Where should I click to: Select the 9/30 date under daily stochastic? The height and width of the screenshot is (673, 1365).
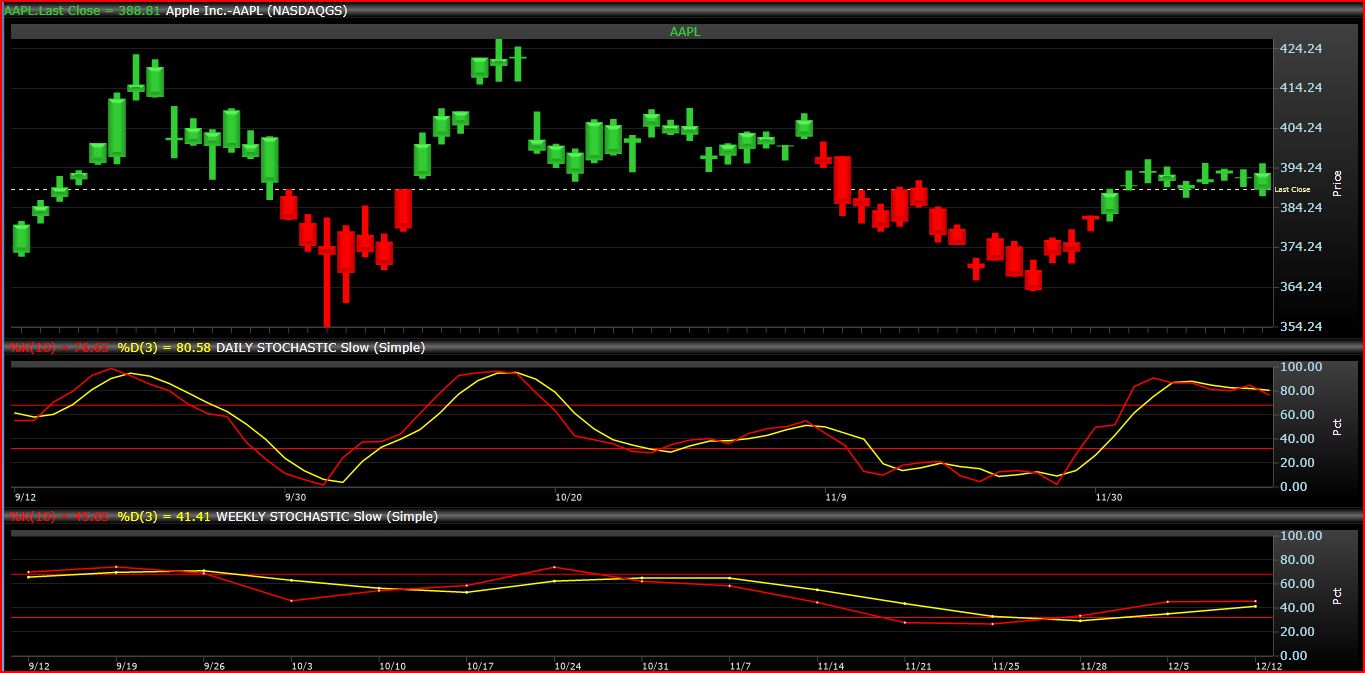click(x=296, y=496)
